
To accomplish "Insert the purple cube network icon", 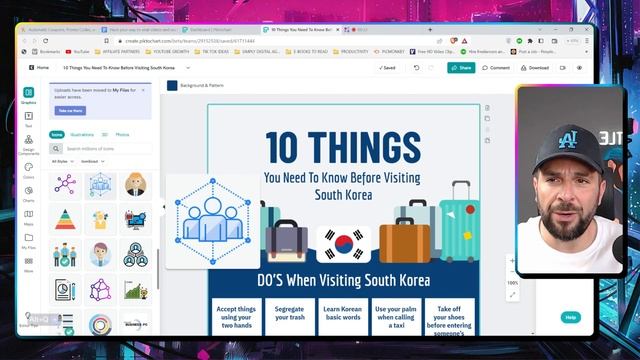I will [100, 290].
